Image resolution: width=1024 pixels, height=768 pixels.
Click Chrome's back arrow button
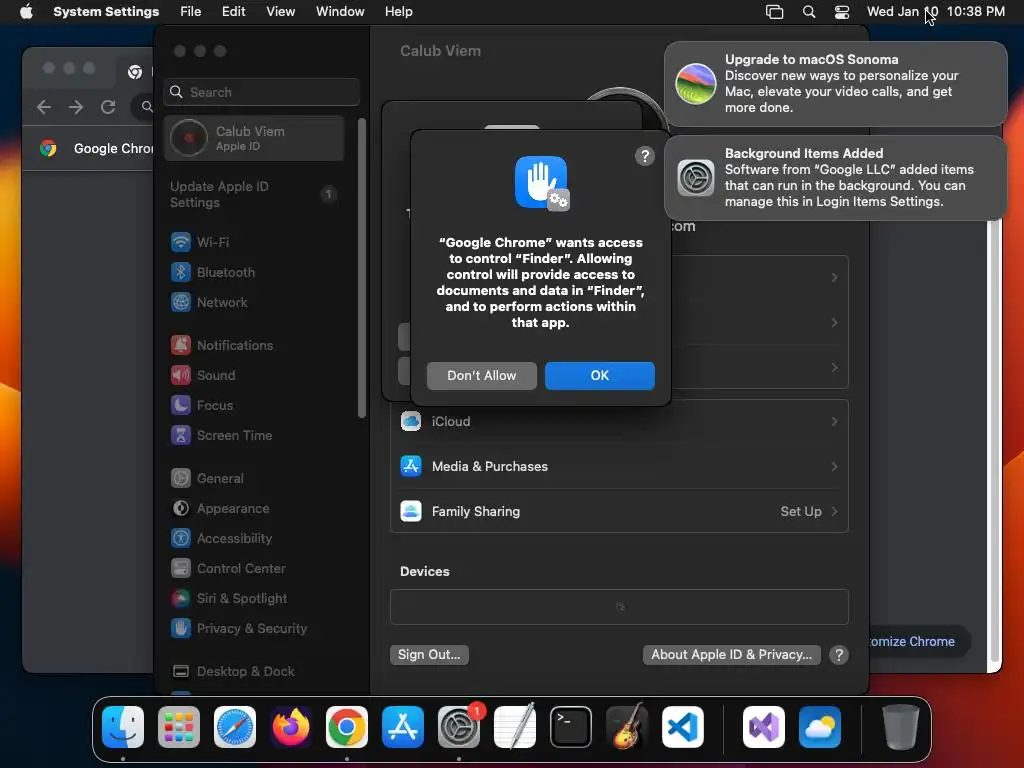coord(44,106)
